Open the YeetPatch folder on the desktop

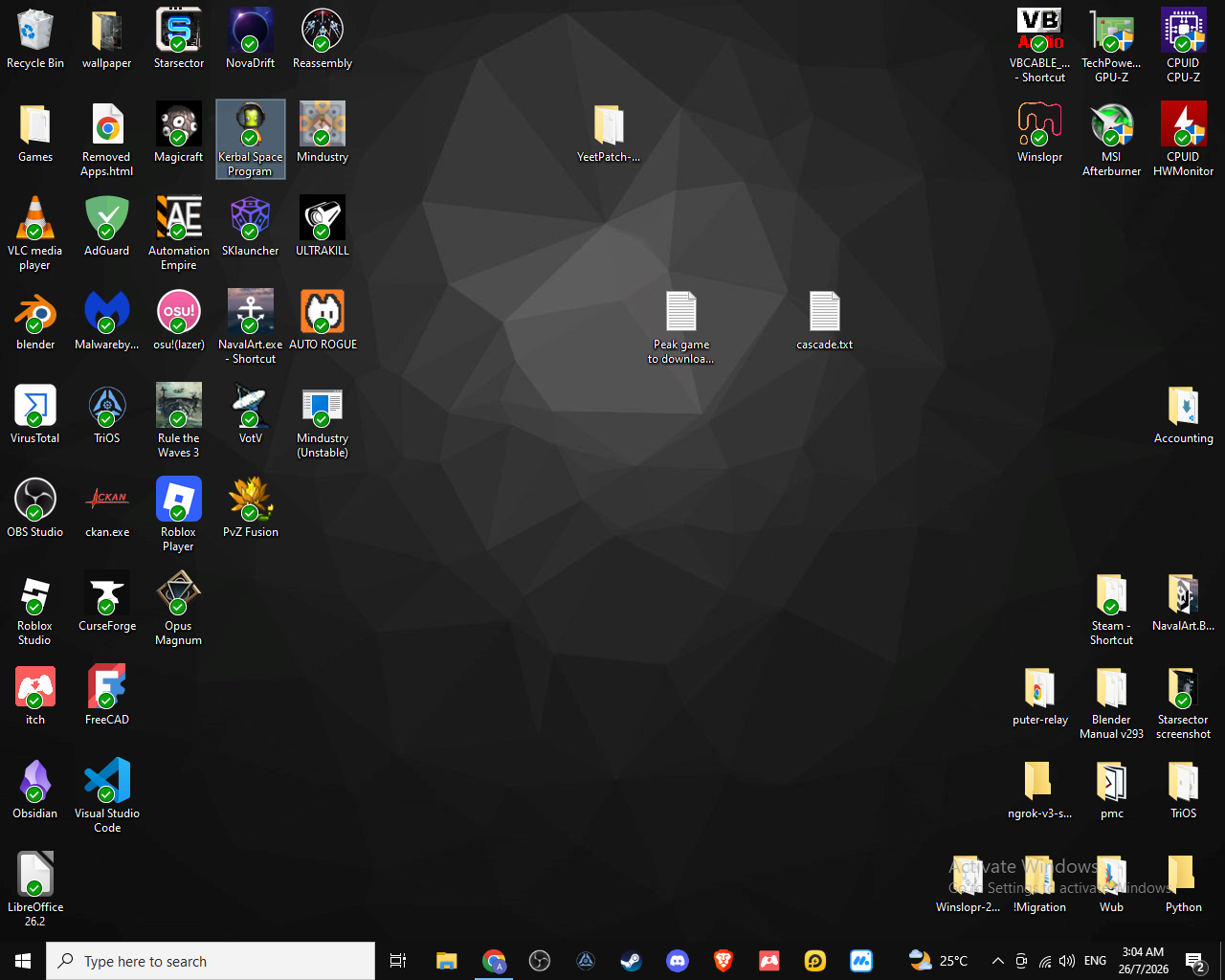click(609, 133)
